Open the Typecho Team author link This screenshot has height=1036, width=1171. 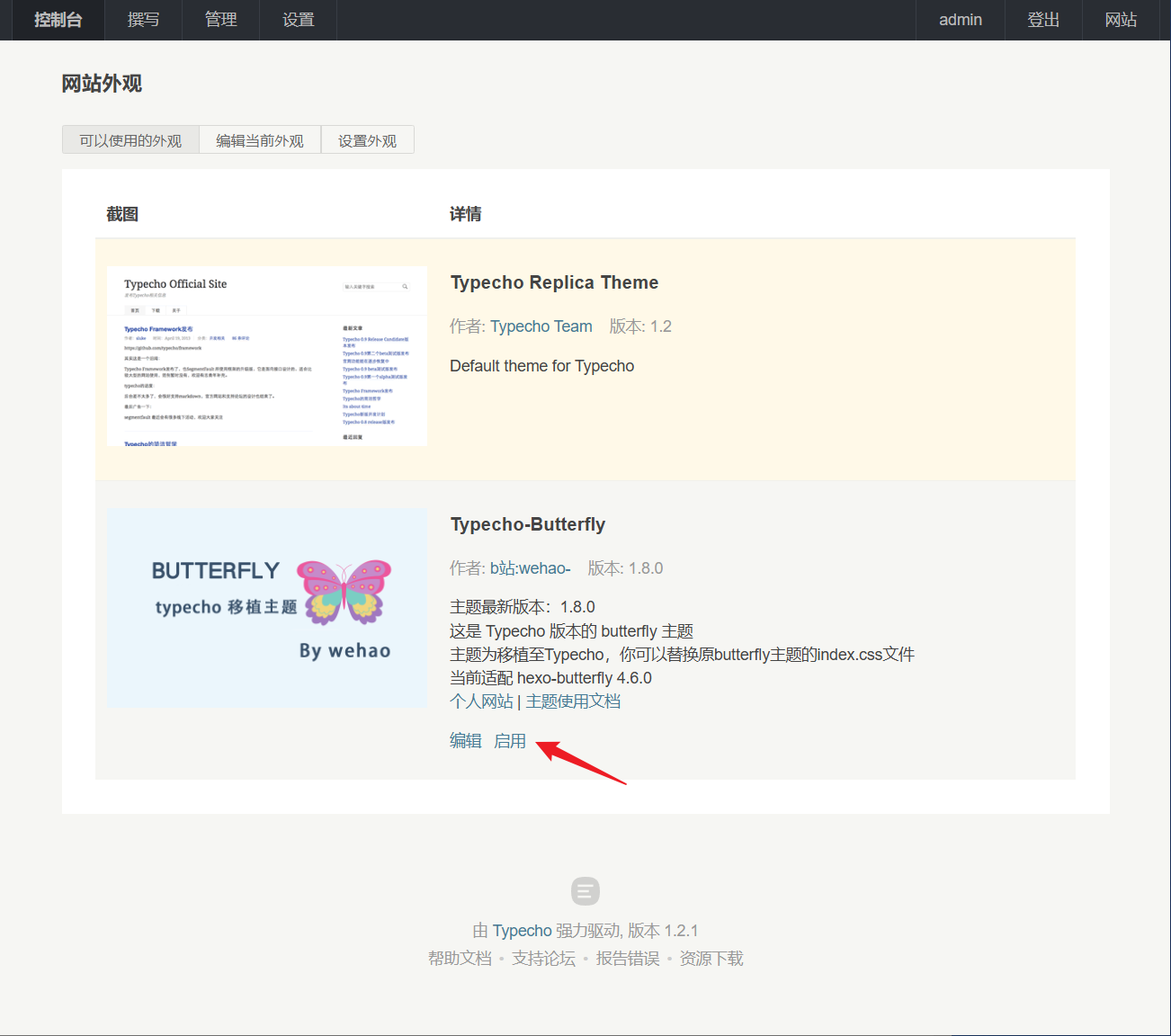(541, 326)
